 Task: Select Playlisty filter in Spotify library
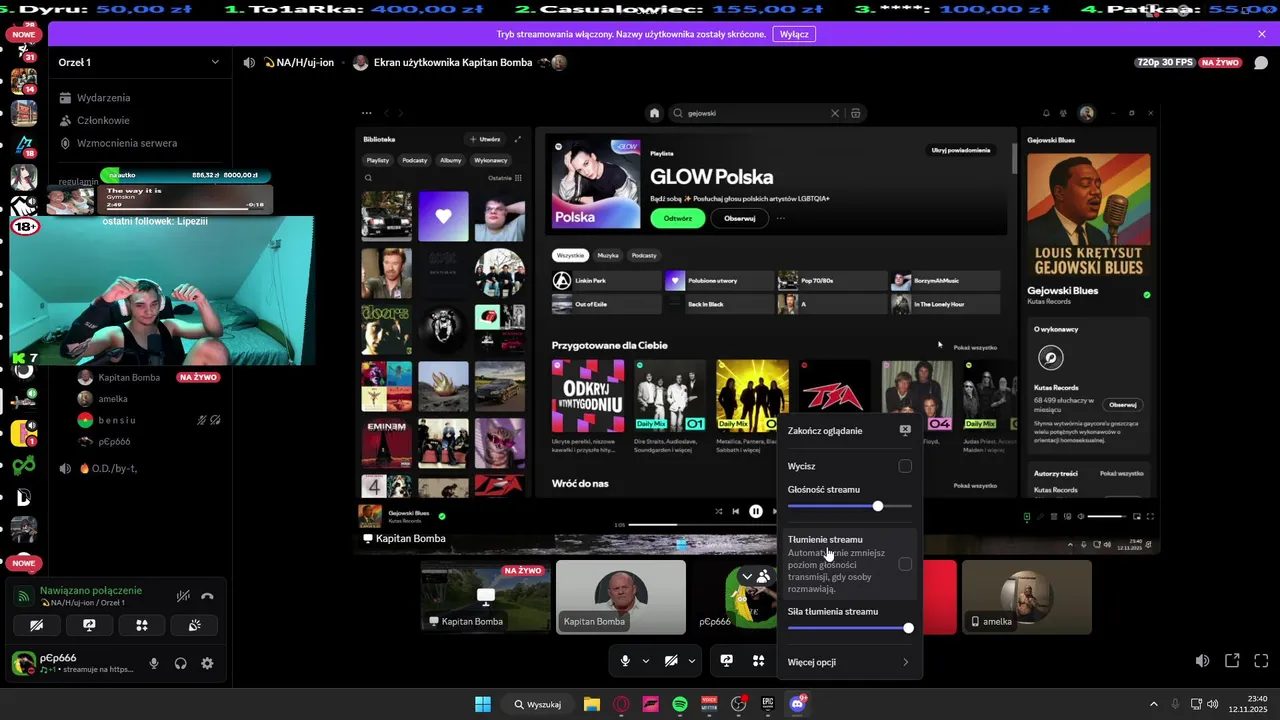(x=378, y=160)
